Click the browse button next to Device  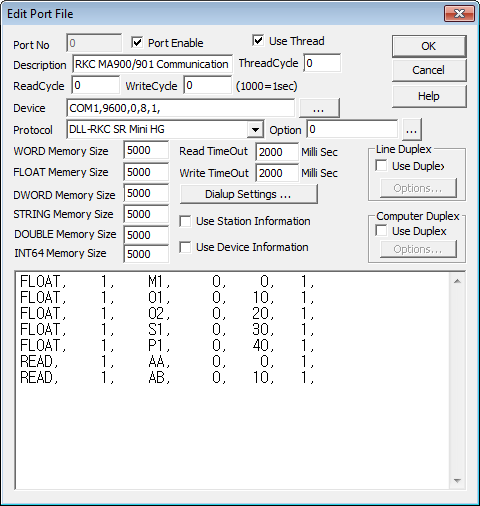[x=319, y=108]
